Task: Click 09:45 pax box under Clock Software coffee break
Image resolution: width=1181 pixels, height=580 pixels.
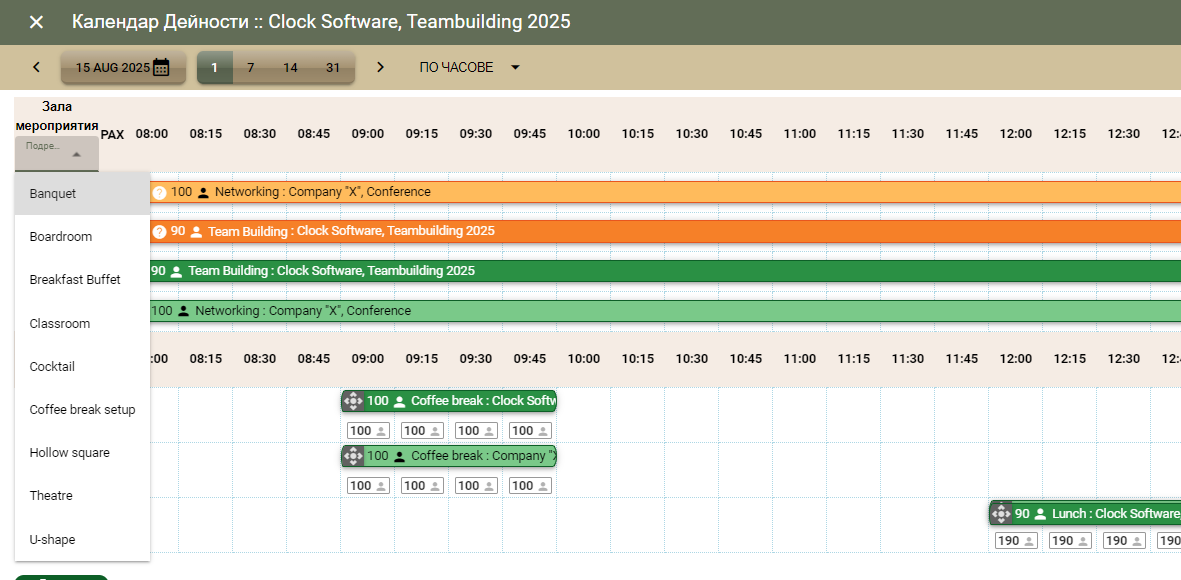Action: pyautogui.click(x=530, y=431)
